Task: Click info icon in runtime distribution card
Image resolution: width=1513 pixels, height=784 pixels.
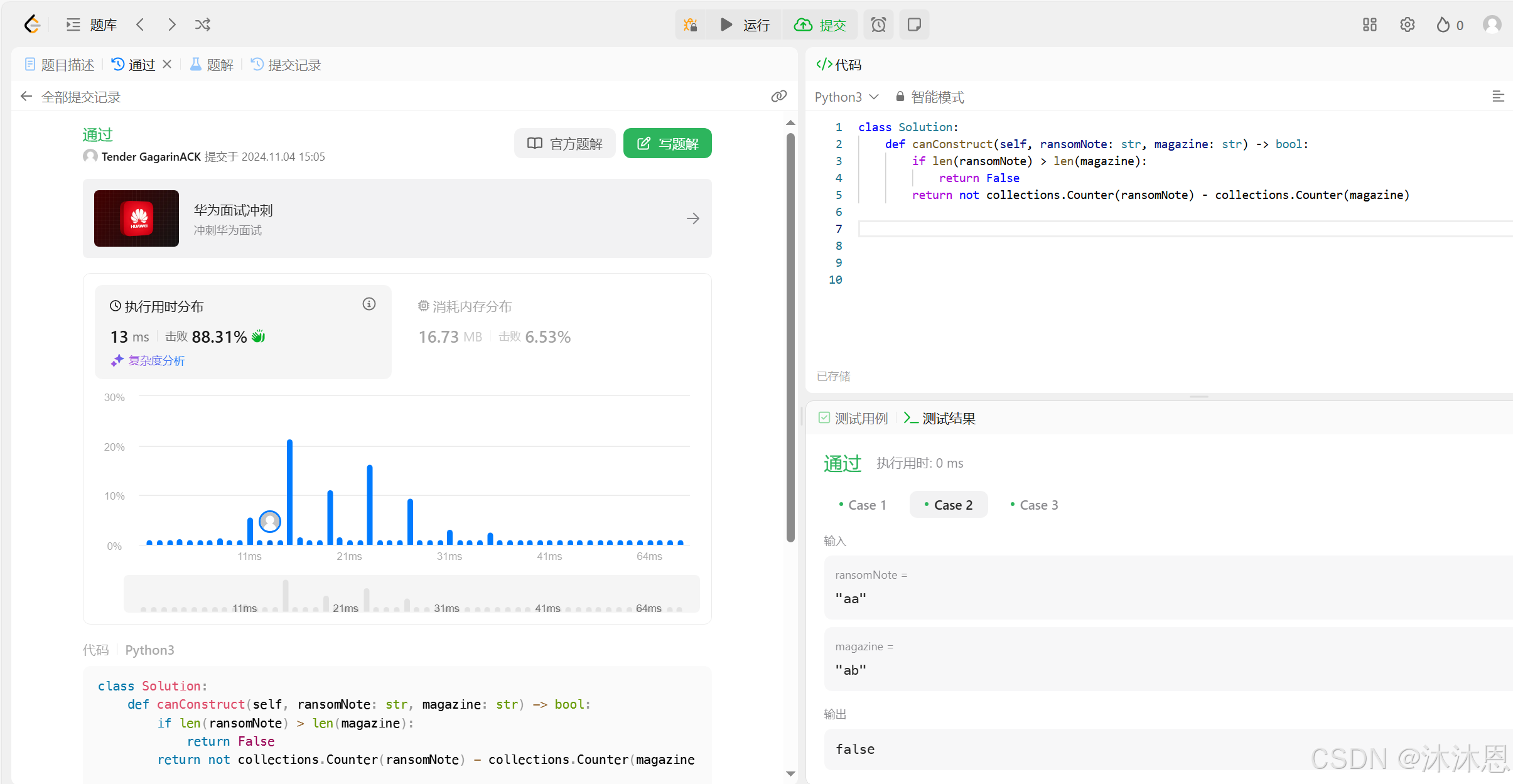Action: click(369, 304)
